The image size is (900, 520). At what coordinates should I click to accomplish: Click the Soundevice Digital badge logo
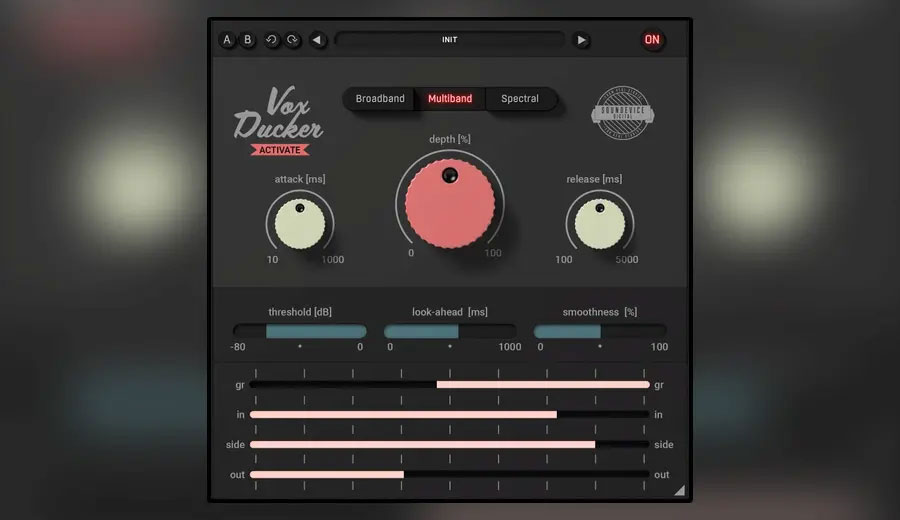623,113
